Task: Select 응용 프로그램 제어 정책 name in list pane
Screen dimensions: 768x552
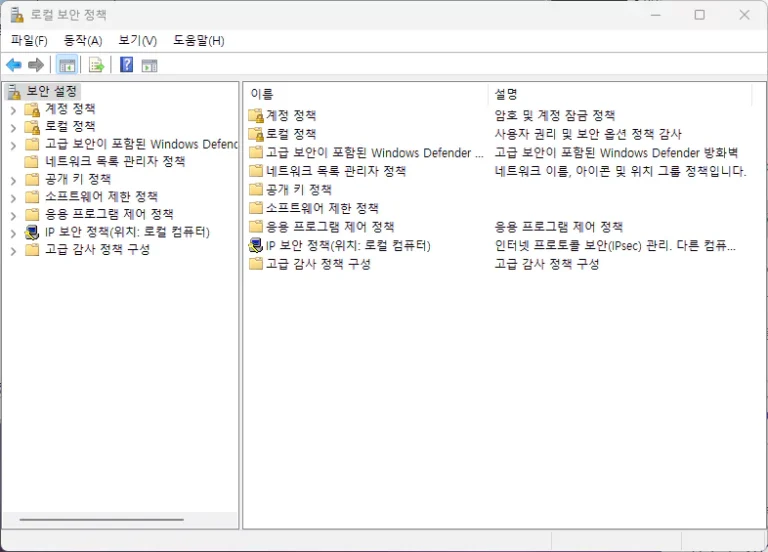Action: click(330, 227)
